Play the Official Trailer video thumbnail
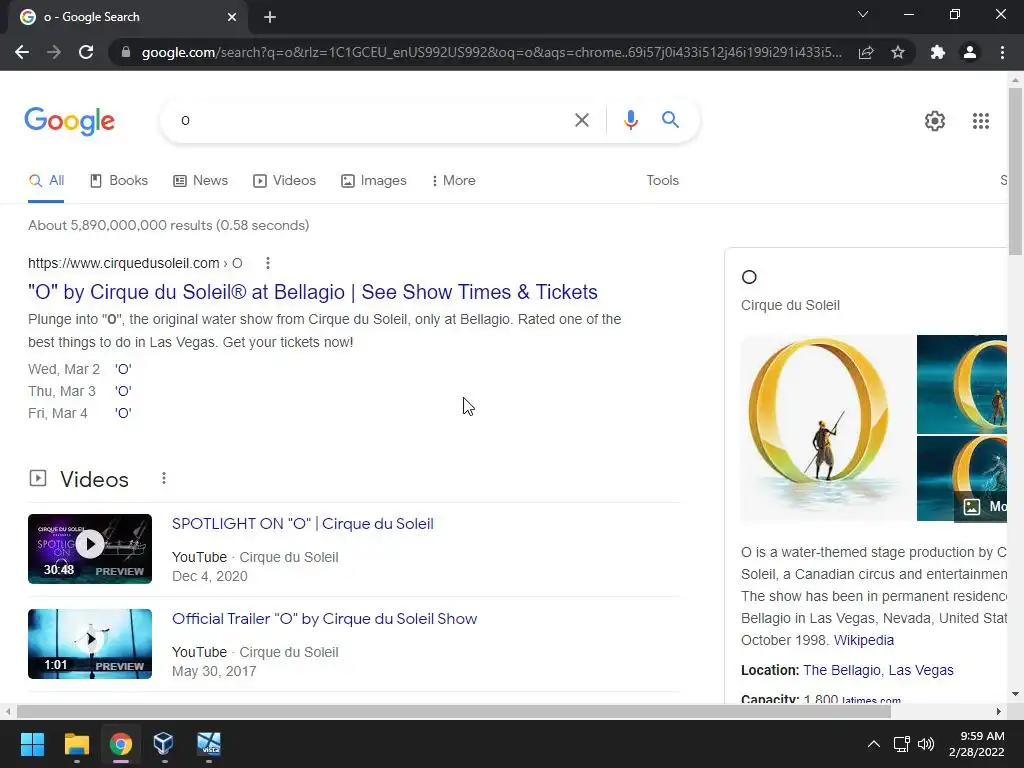The image size is (1024, 768). pos(90,644)
